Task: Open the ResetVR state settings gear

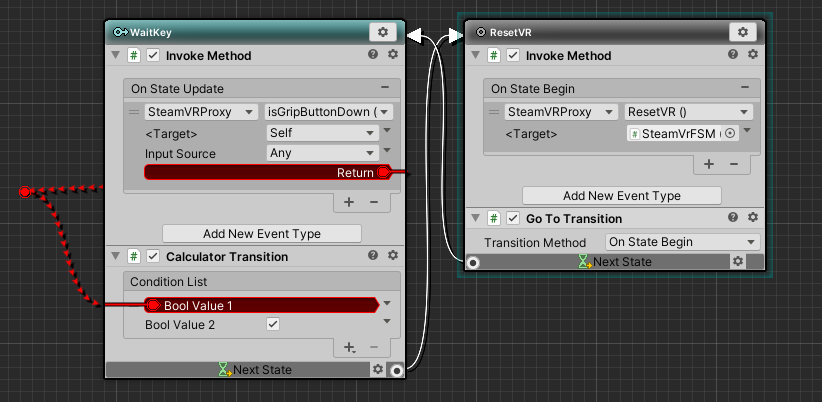Action: (742, 33)
